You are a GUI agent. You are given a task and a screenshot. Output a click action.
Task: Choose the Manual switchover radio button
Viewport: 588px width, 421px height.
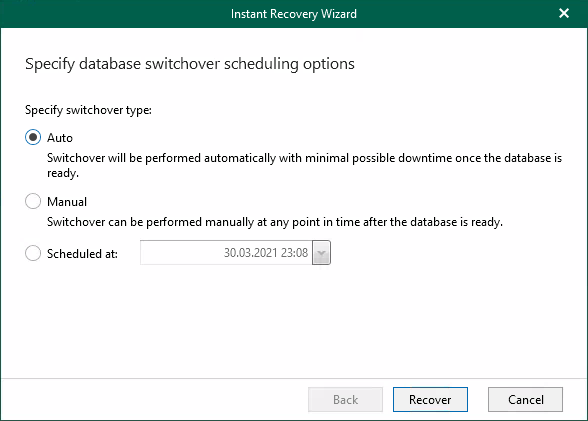tap(33, 201)
